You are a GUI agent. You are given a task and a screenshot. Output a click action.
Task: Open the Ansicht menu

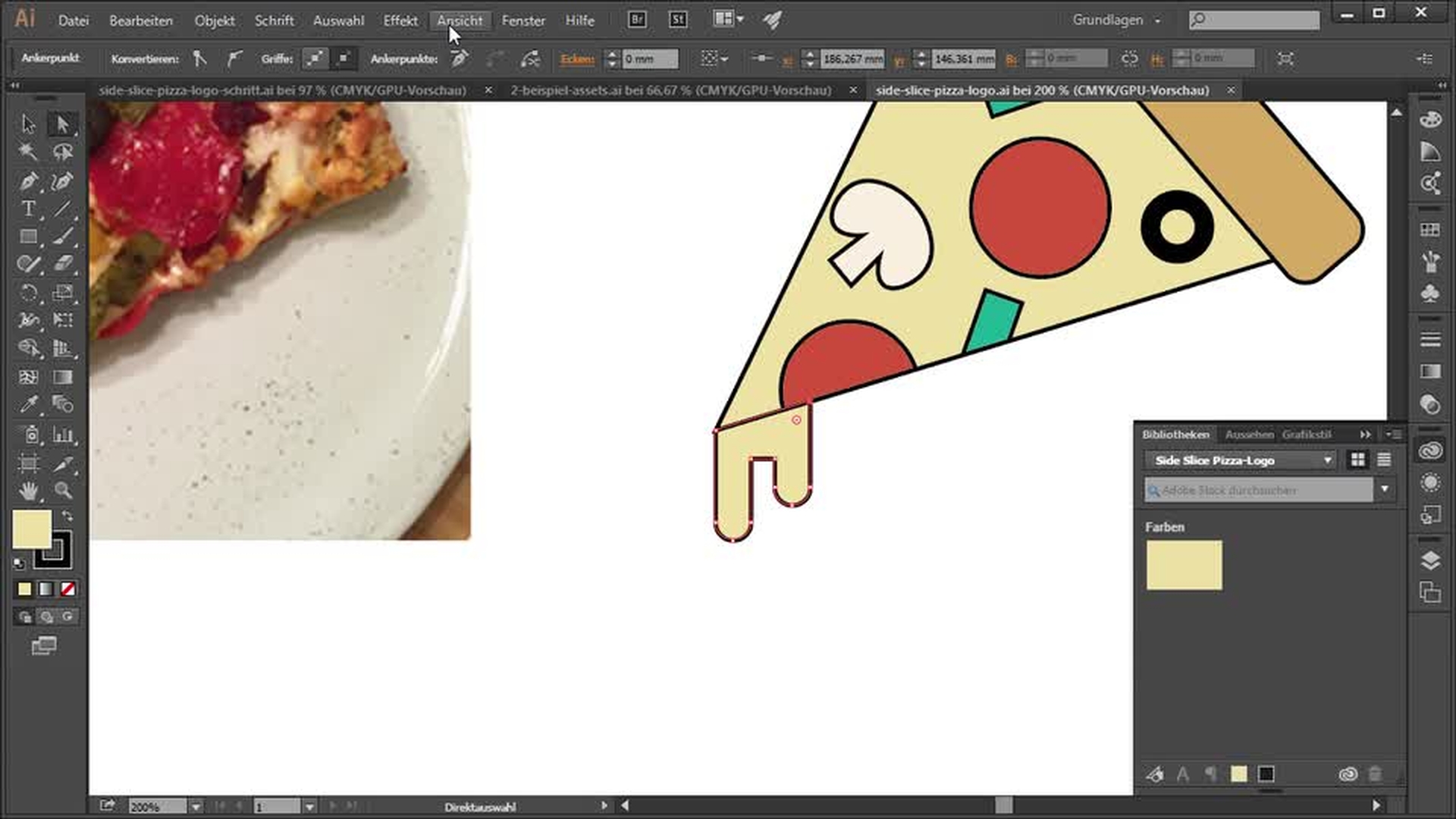tap(459, 20)
